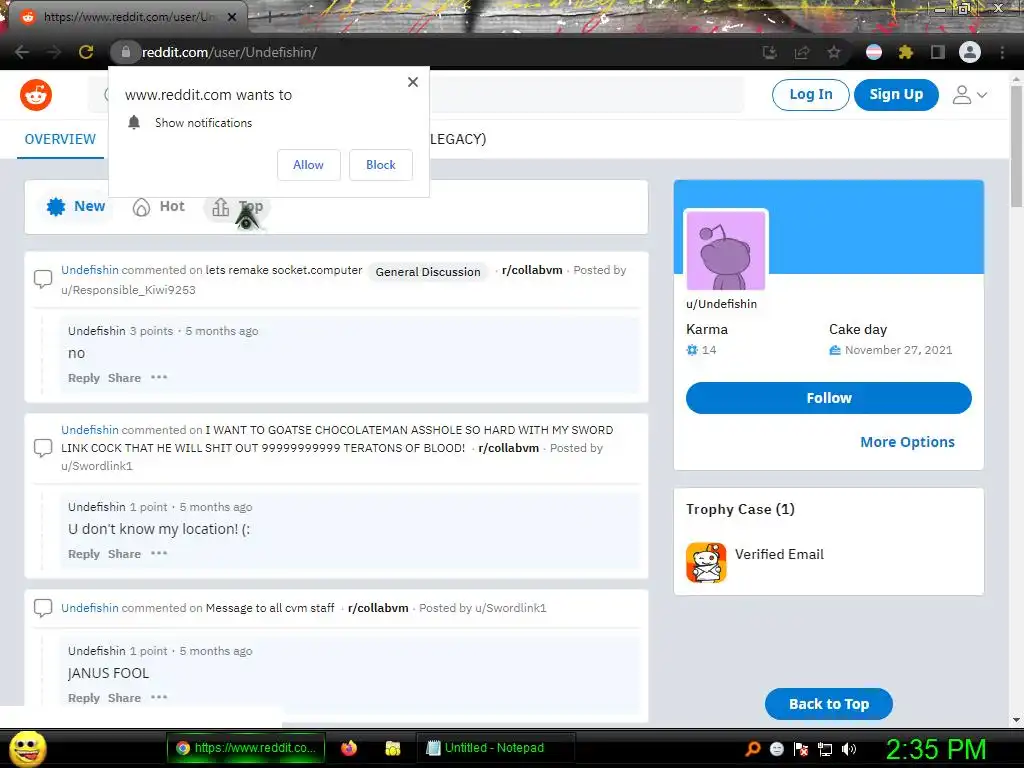Image resolution: width=1024 pixels, height=768 pixels.
Task: Click the Reddit Snoo logo
Action: [x=36, y=95]
